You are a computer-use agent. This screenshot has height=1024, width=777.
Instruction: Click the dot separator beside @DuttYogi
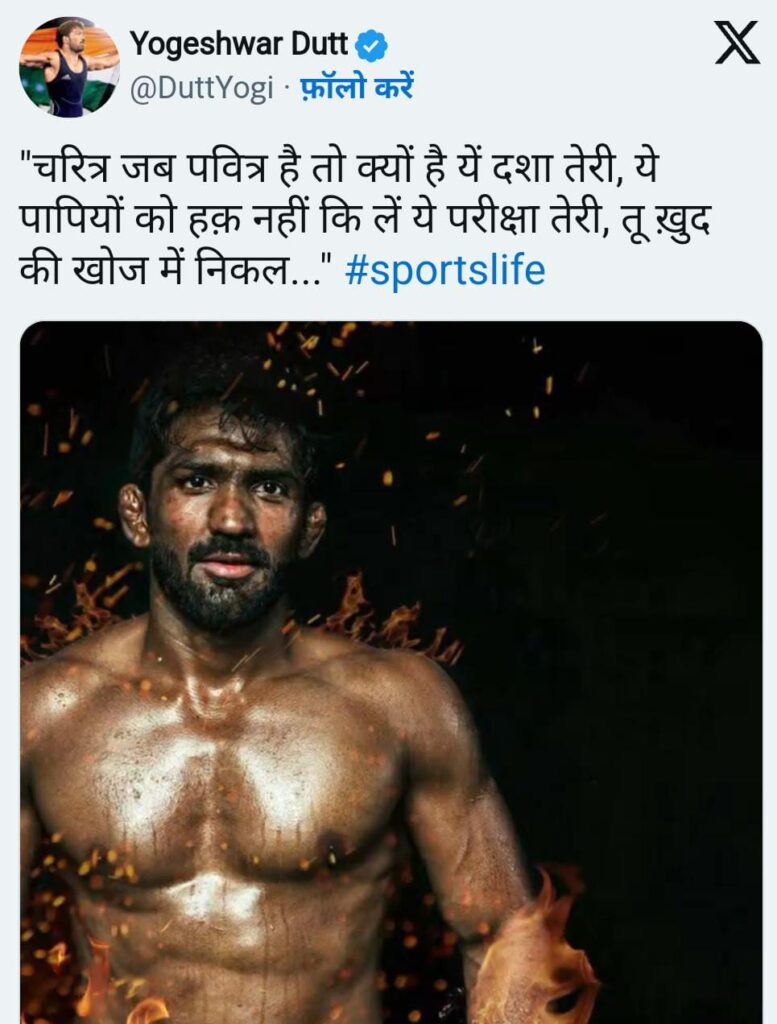(x=286, y=88)
